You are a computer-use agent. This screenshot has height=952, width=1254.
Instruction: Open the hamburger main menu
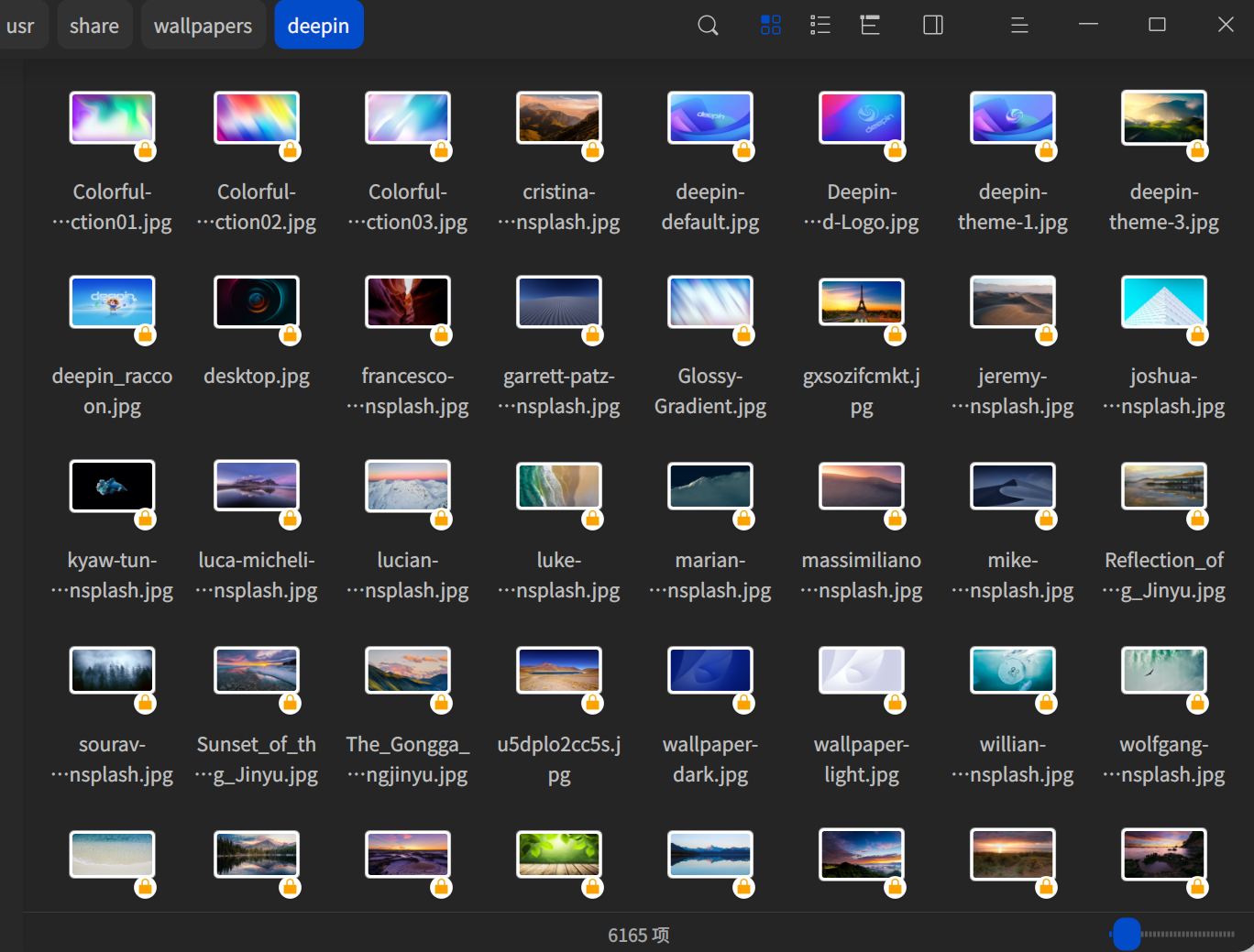tap(1019, 26)
